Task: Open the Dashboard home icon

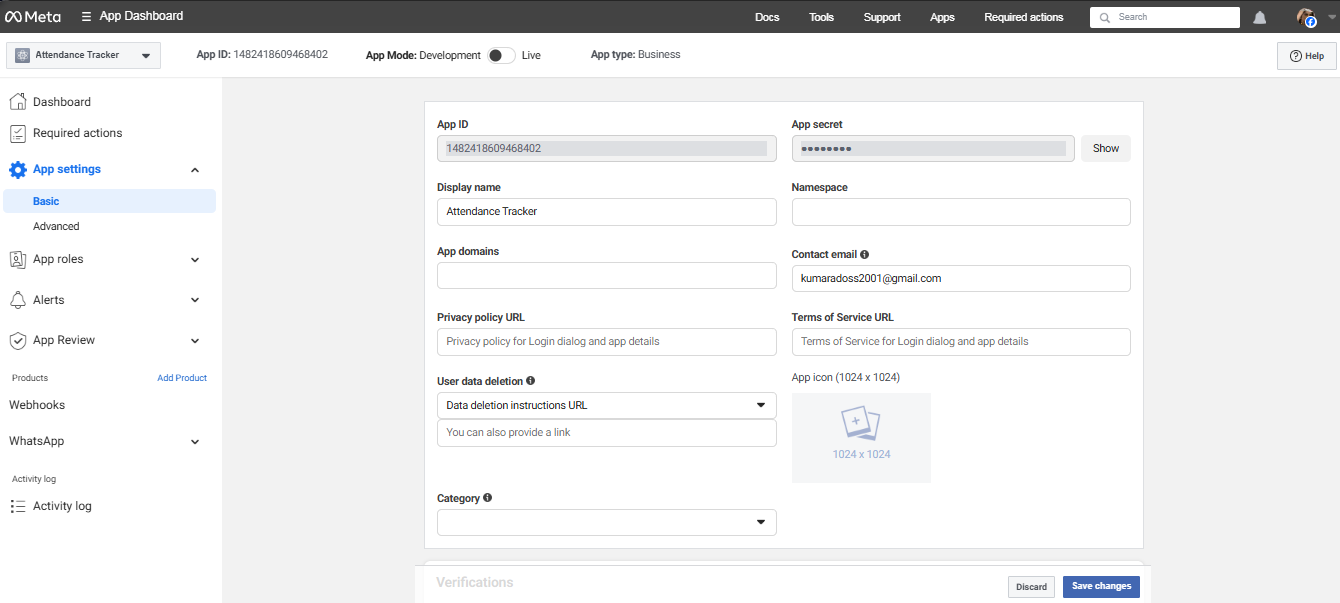Action: (17, 101)
